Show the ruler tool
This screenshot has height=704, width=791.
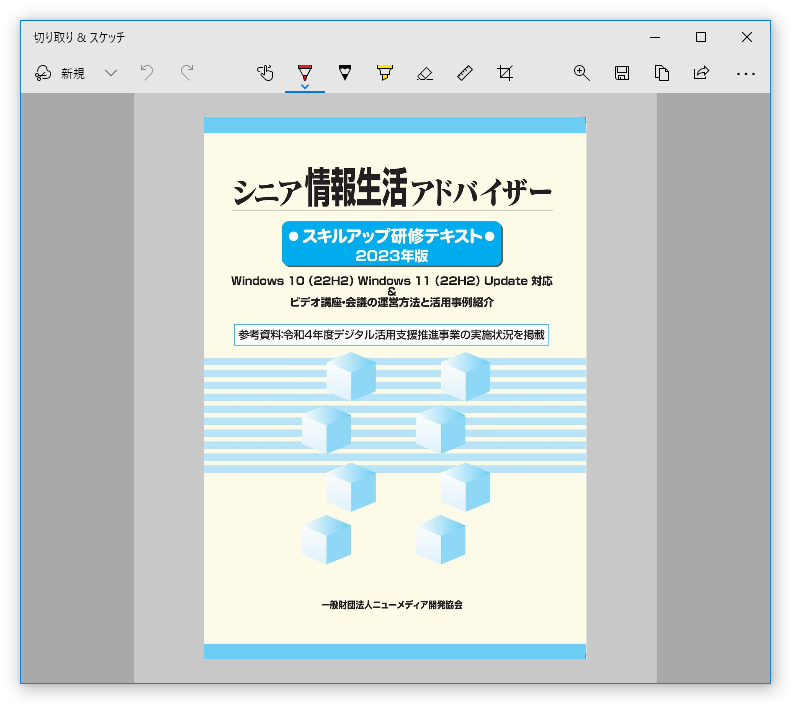465,73
